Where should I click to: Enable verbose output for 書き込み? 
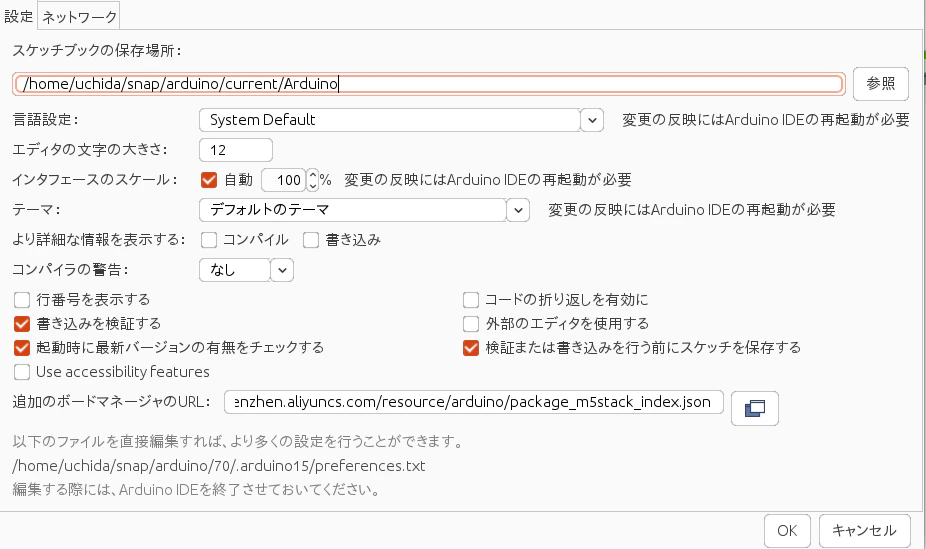coord(311,240)
